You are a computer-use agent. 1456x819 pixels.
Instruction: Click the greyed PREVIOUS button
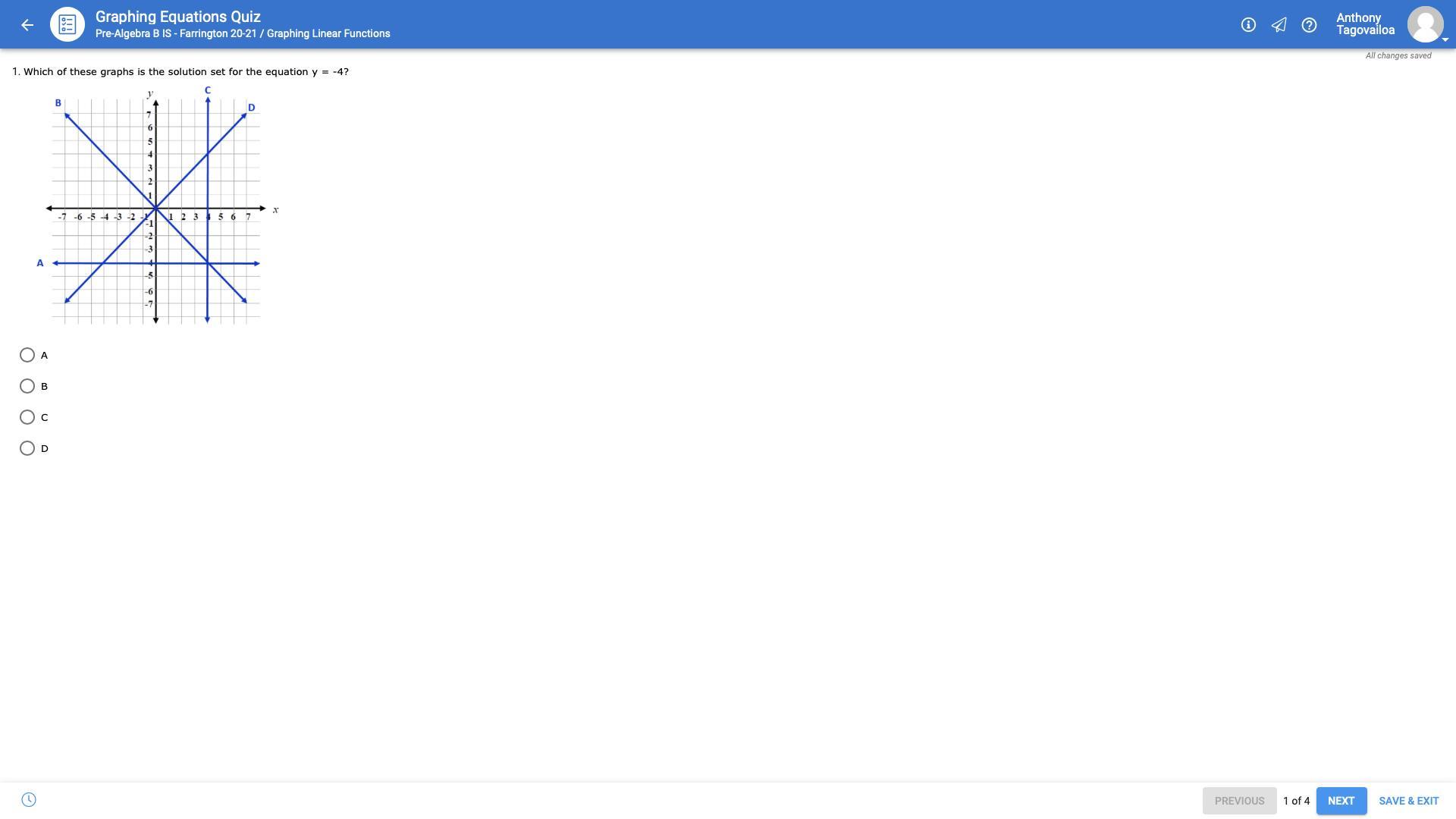[1239, 801]
